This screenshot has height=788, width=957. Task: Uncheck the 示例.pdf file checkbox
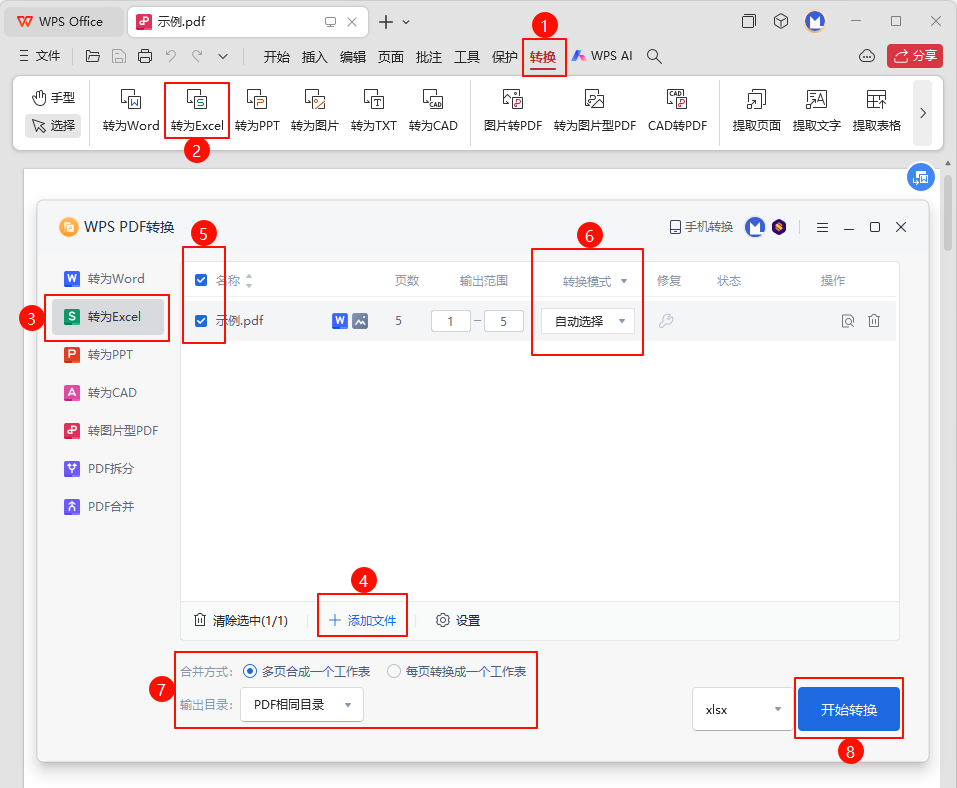point(201,321)
